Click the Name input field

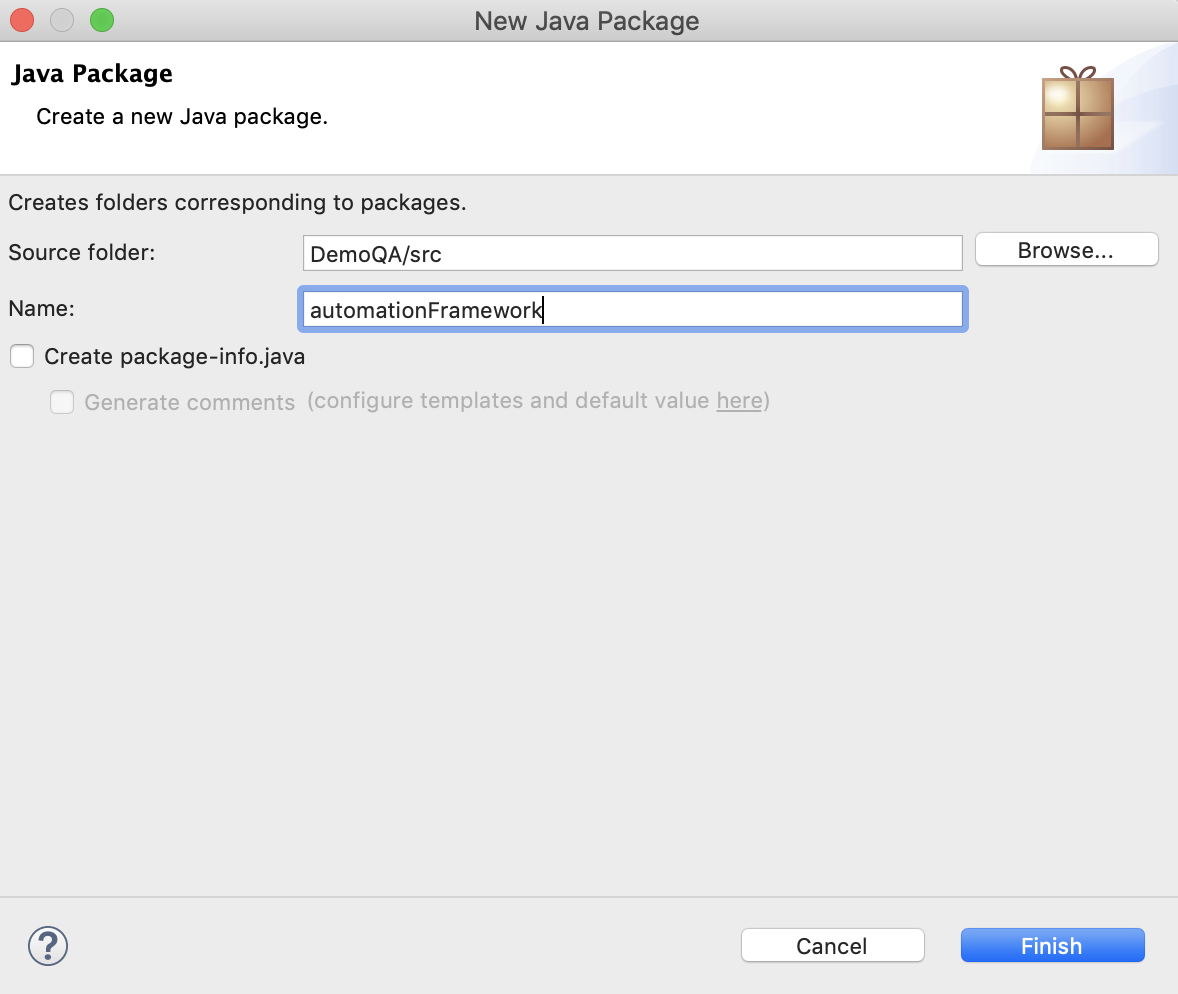[x=632, y=309]
